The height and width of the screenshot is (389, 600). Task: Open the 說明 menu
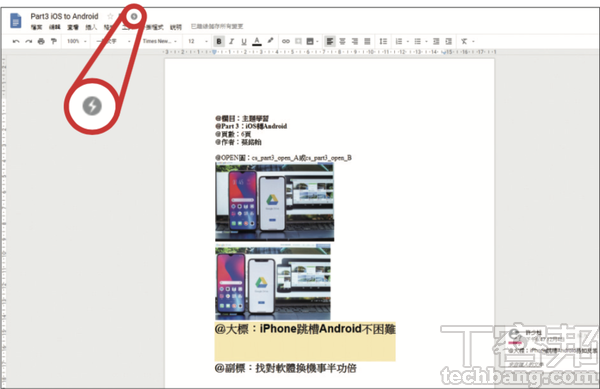tap(176, 27)
